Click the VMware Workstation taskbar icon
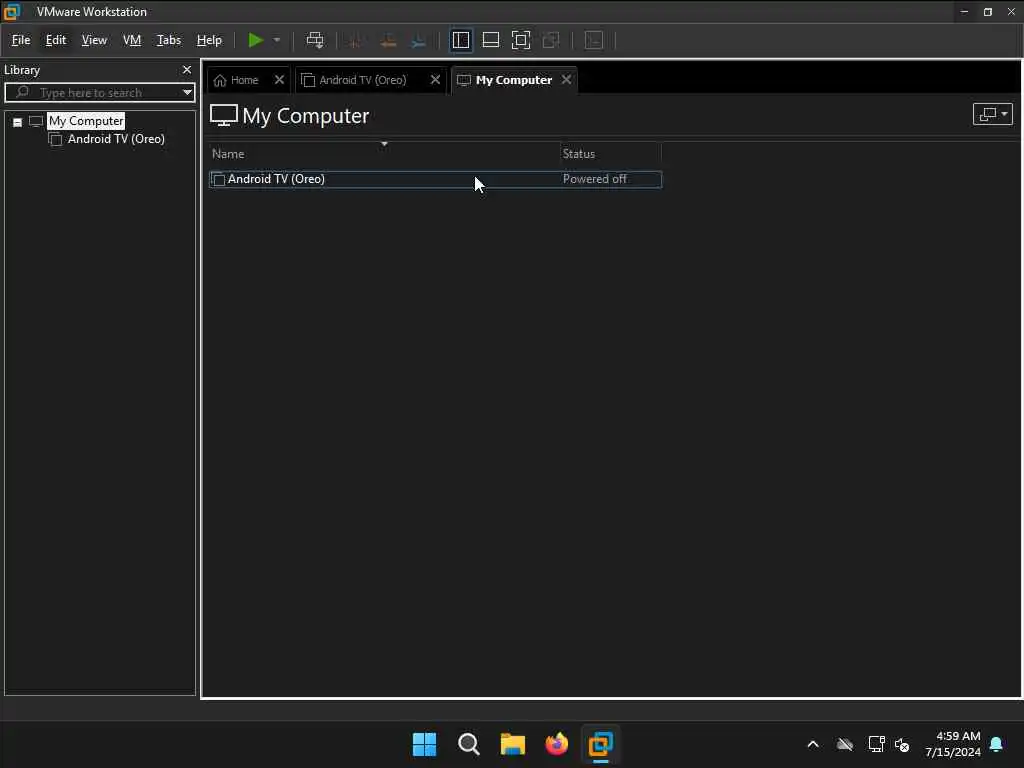The width and height of the screenshot is (1024, 768). pos(600,744)
